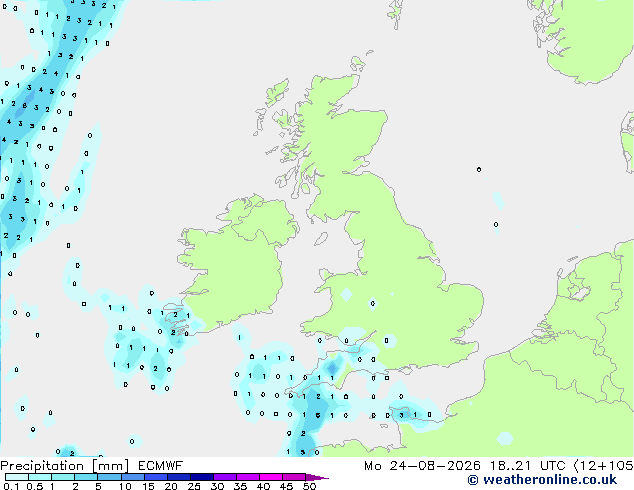Select the 0.5 to 1 mm legend swatch

pos(40,477)
